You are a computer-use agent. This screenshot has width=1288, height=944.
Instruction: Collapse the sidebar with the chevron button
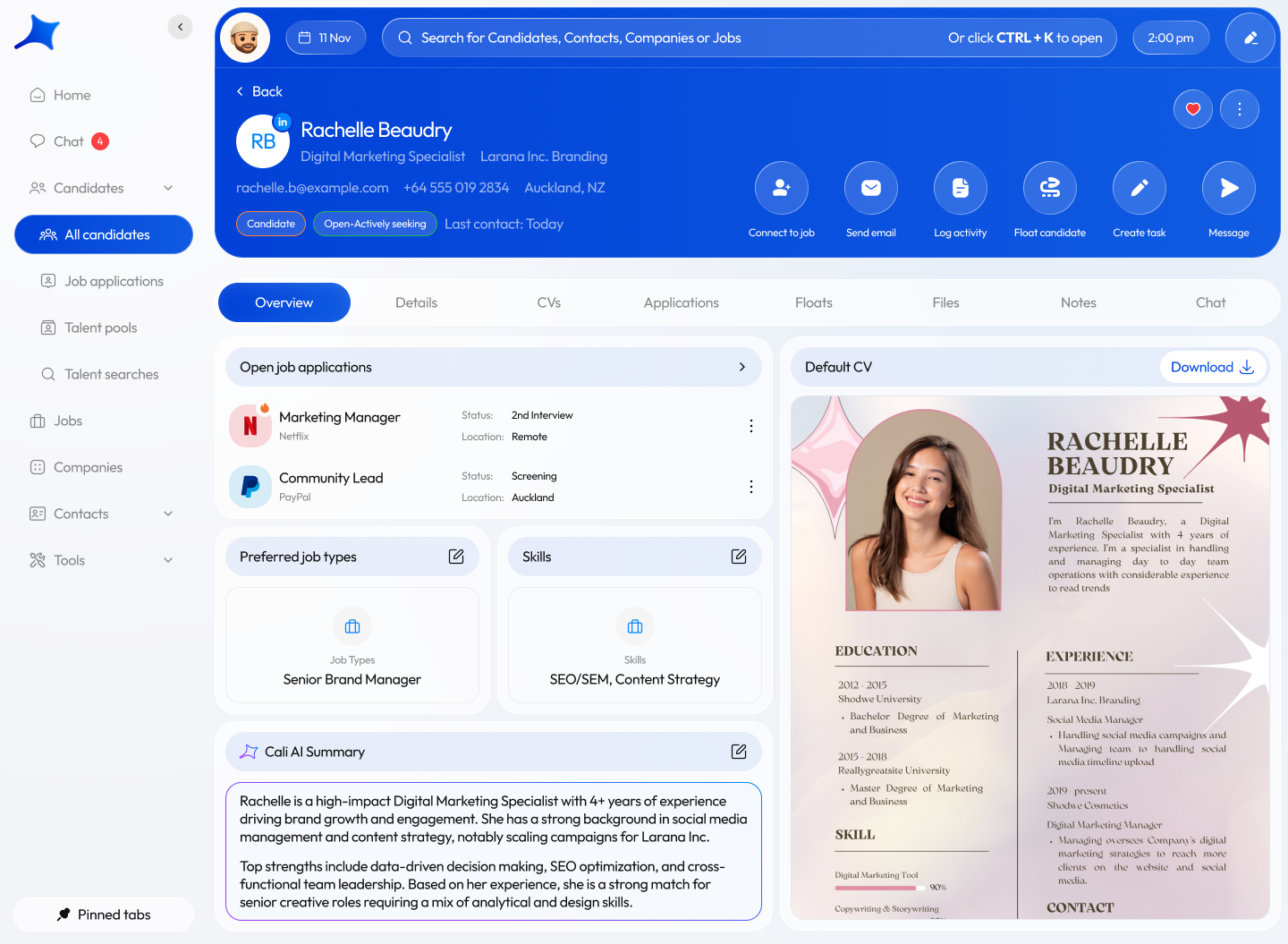(181, 27)
